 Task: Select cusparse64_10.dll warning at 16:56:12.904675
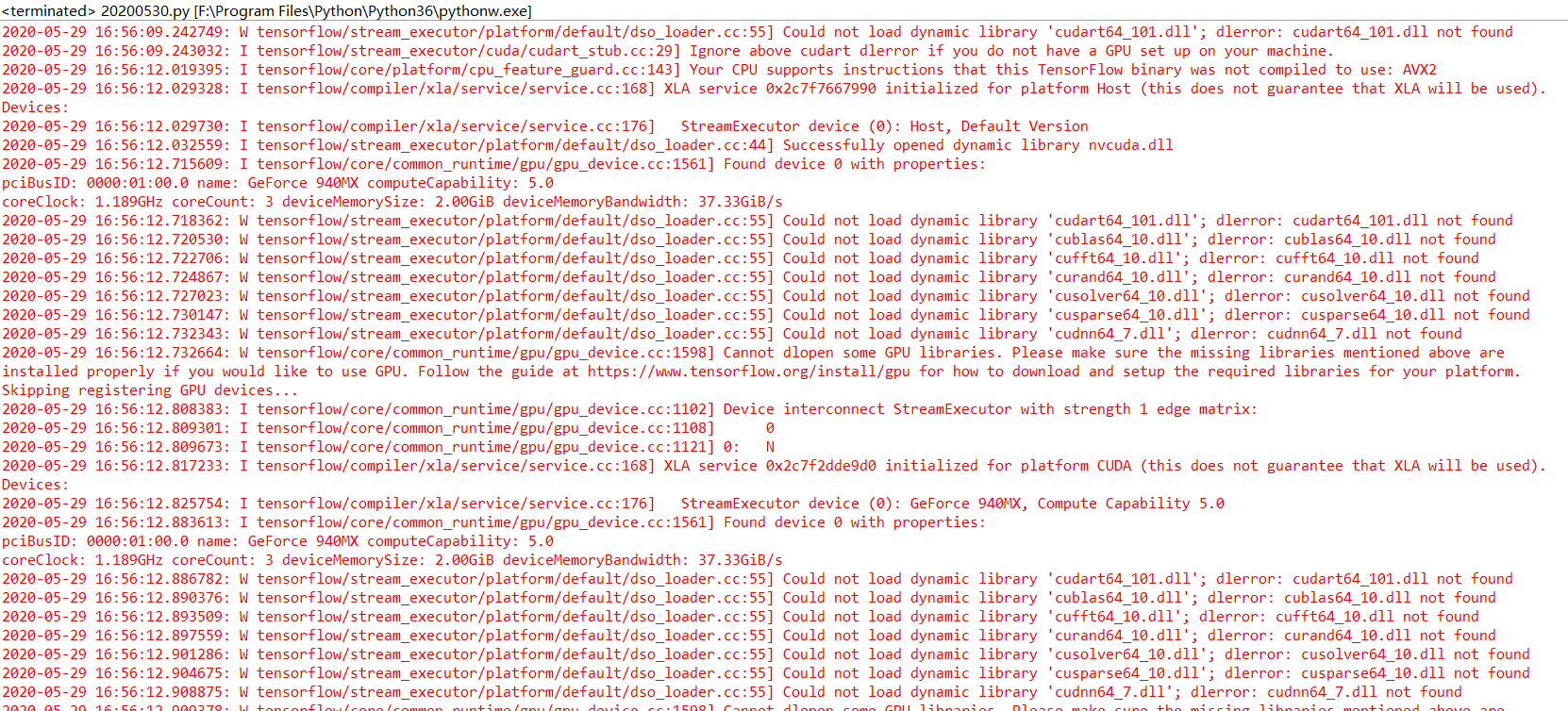[766, 673]
